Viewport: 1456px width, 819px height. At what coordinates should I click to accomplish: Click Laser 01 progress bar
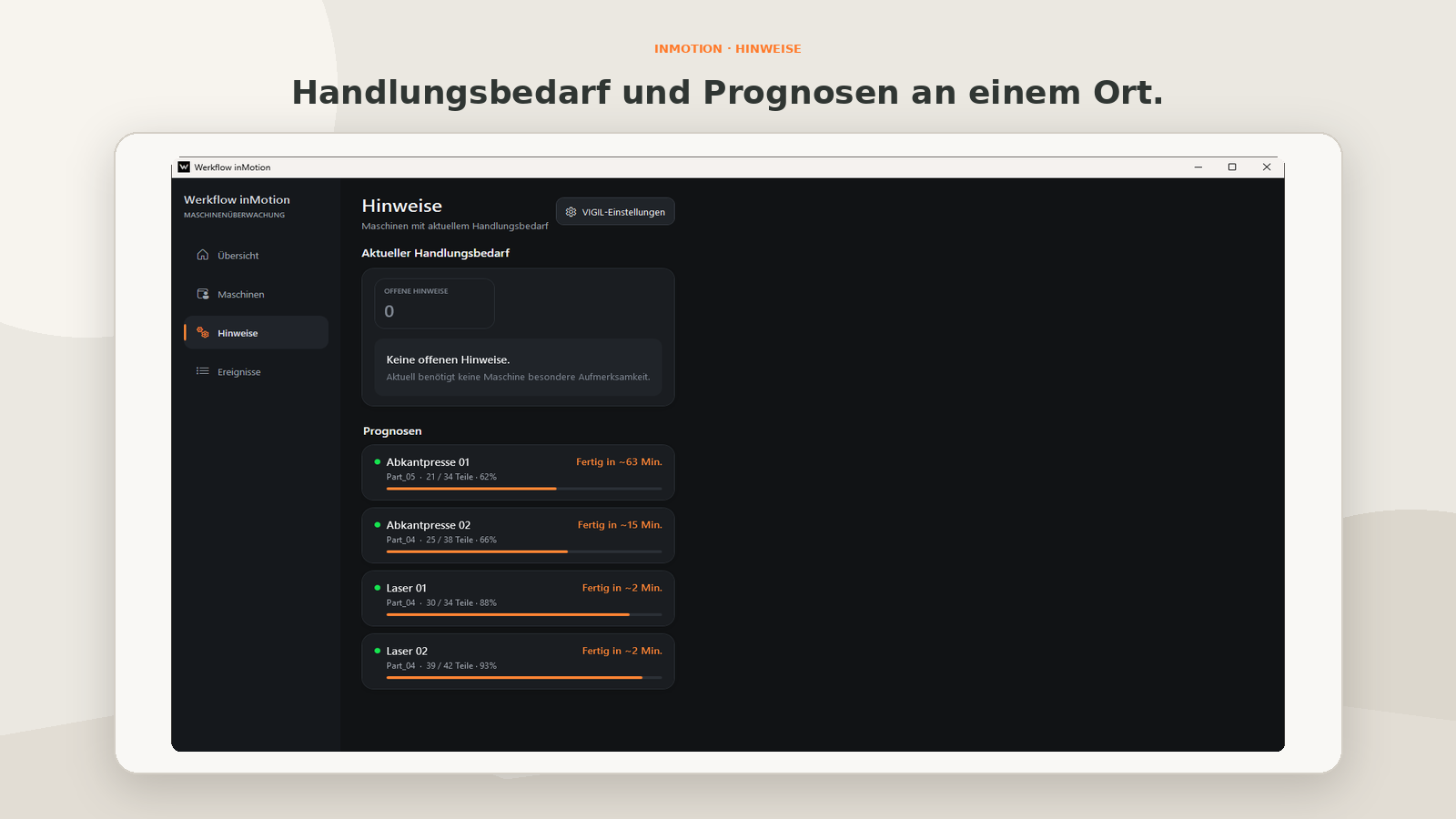(524, 614)
